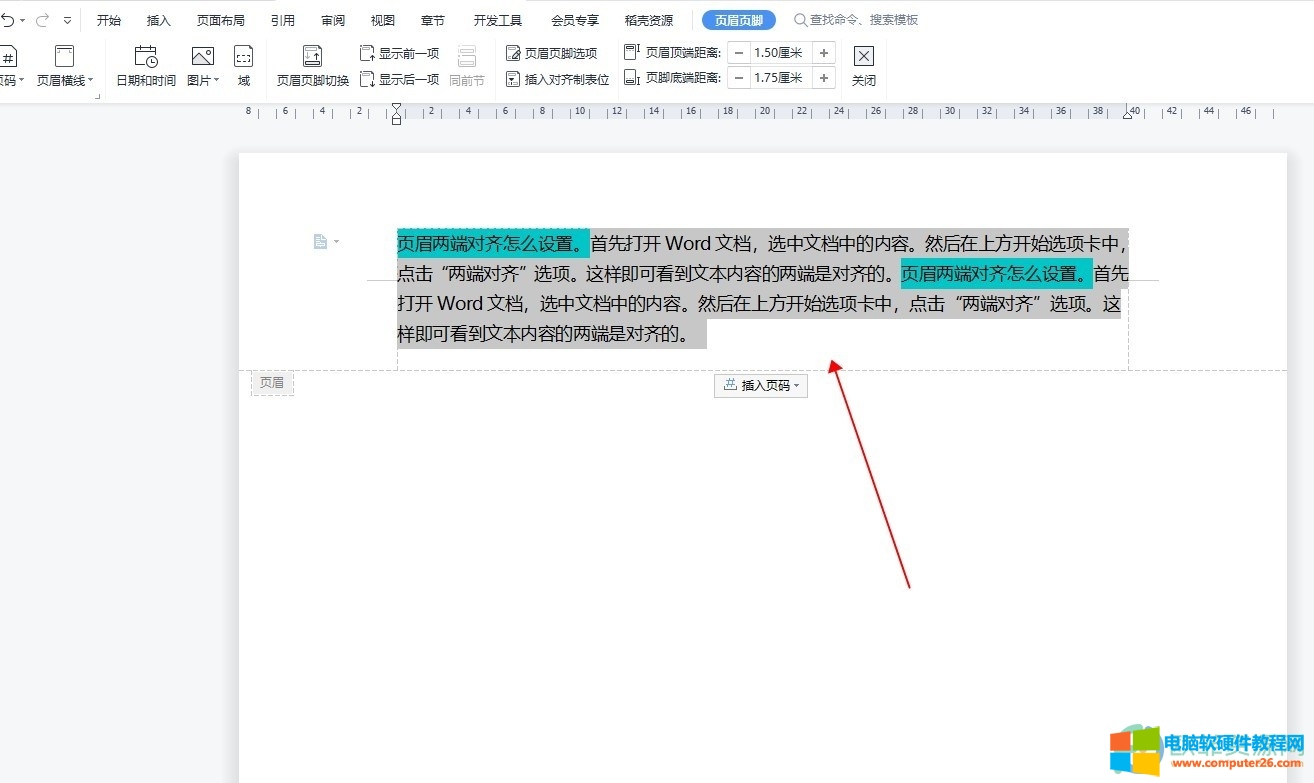Click the second highlighted 页眉两端对齐怎么设置 text
The height and width of the screenshot is (783, 1314).
(x=997, y=273)
